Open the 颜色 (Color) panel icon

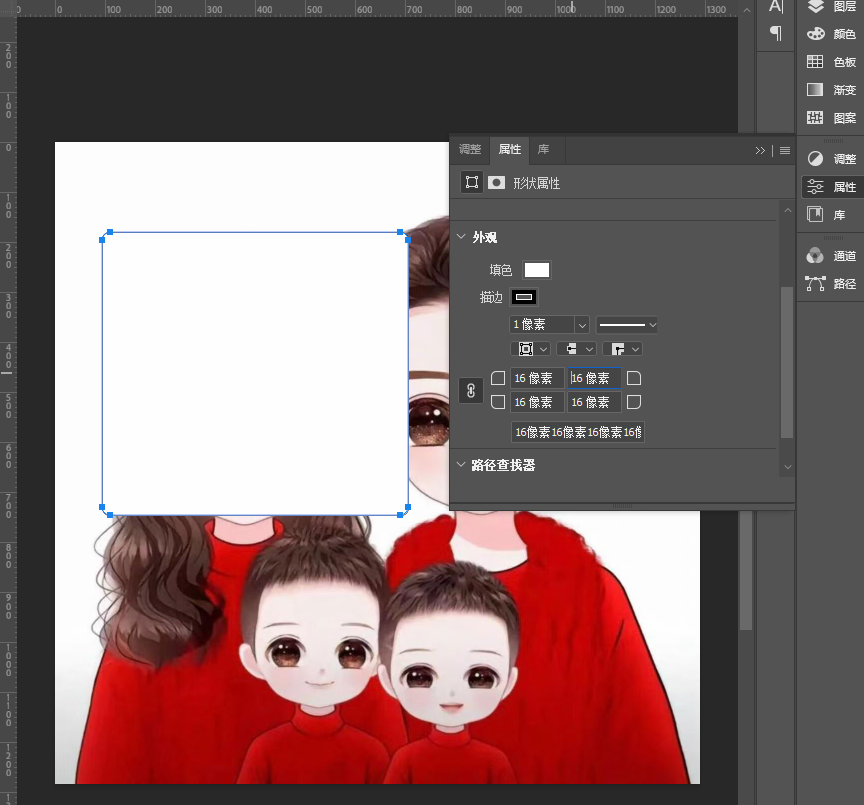tap(816, 34)
